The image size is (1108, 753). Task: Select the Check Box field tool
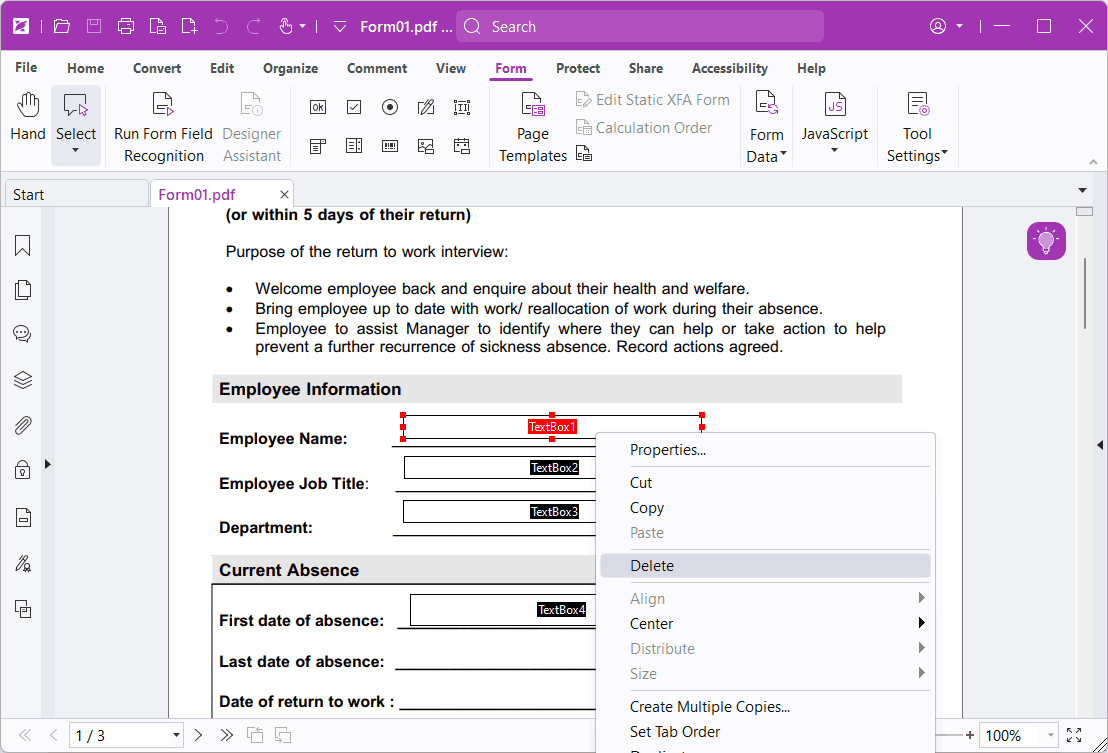(x=353, y=106)
